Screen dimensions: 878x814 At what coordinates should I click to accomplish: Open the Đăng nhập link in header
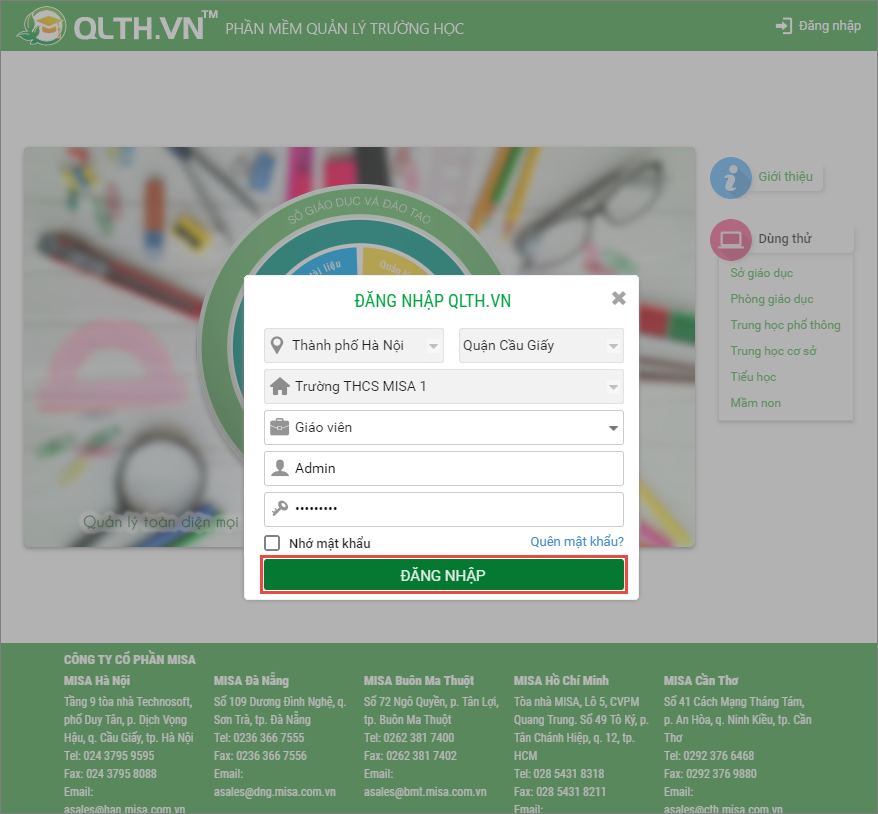coord(829,26)
